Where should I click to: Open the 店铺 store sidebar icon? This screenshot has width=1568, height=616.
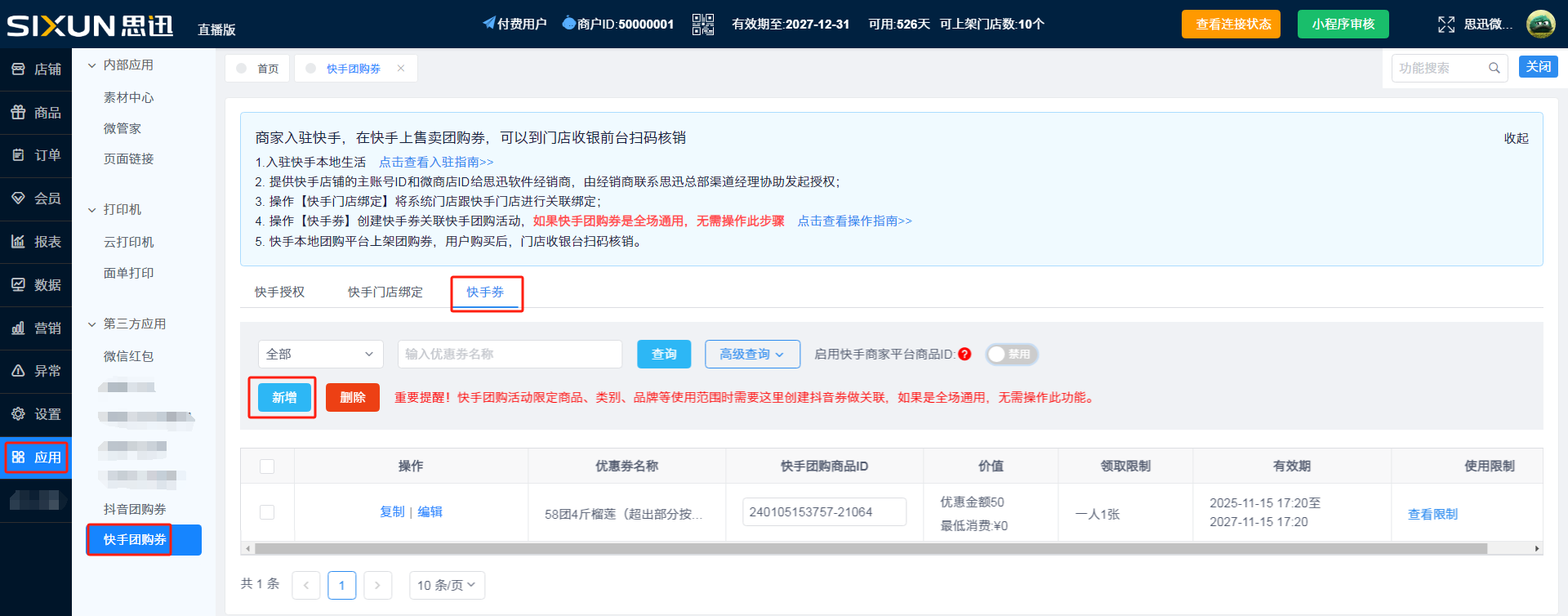tap(18, 69)
